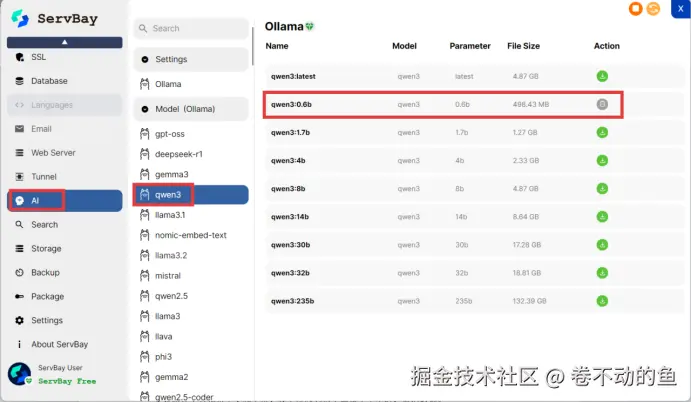Click the sidebar scroll-up arrow bar
The height and width of the screenshot is (402, 691).
(65, 42)
